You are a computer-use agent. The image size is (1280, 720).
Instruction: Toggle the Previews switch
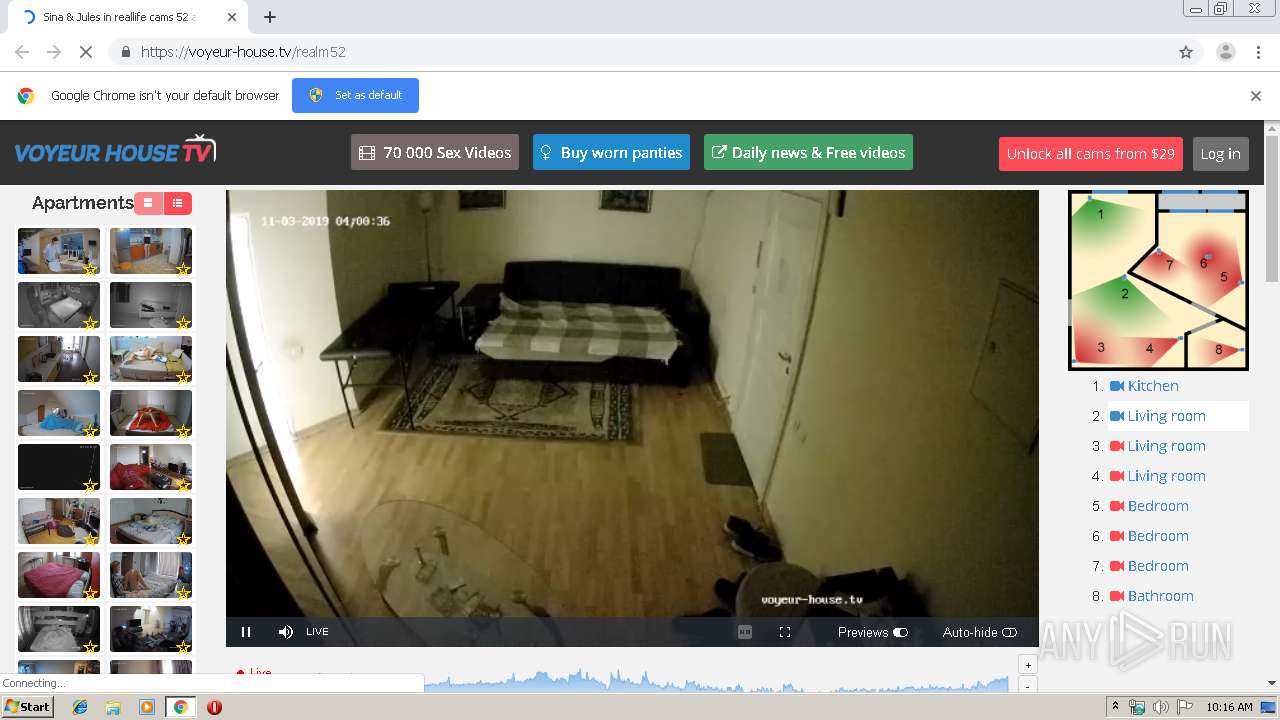(x=900, y=632)
